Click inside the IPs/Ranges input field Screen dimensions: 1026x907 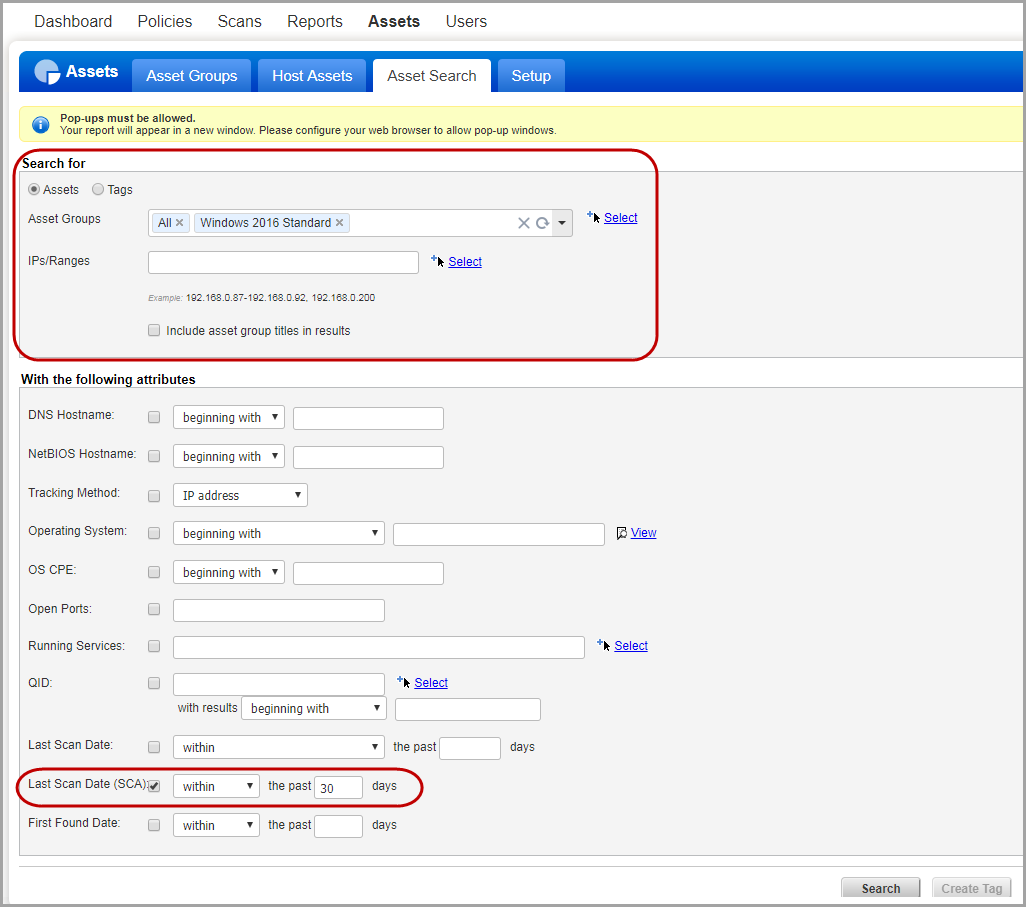(283, 261)
